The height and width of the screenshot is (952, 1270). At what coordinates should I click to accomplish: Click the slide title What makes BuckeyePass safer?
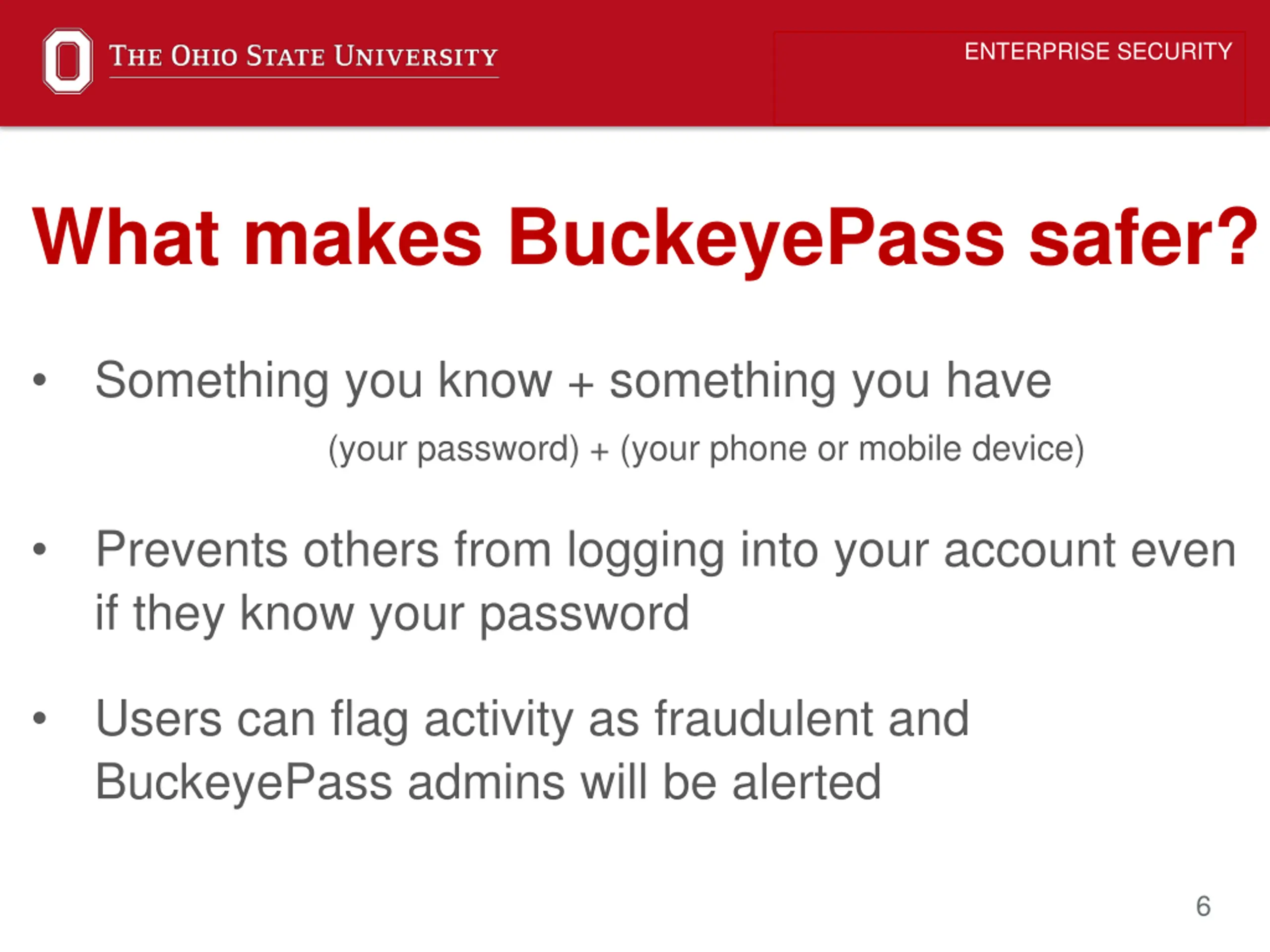tap(645, 238)
